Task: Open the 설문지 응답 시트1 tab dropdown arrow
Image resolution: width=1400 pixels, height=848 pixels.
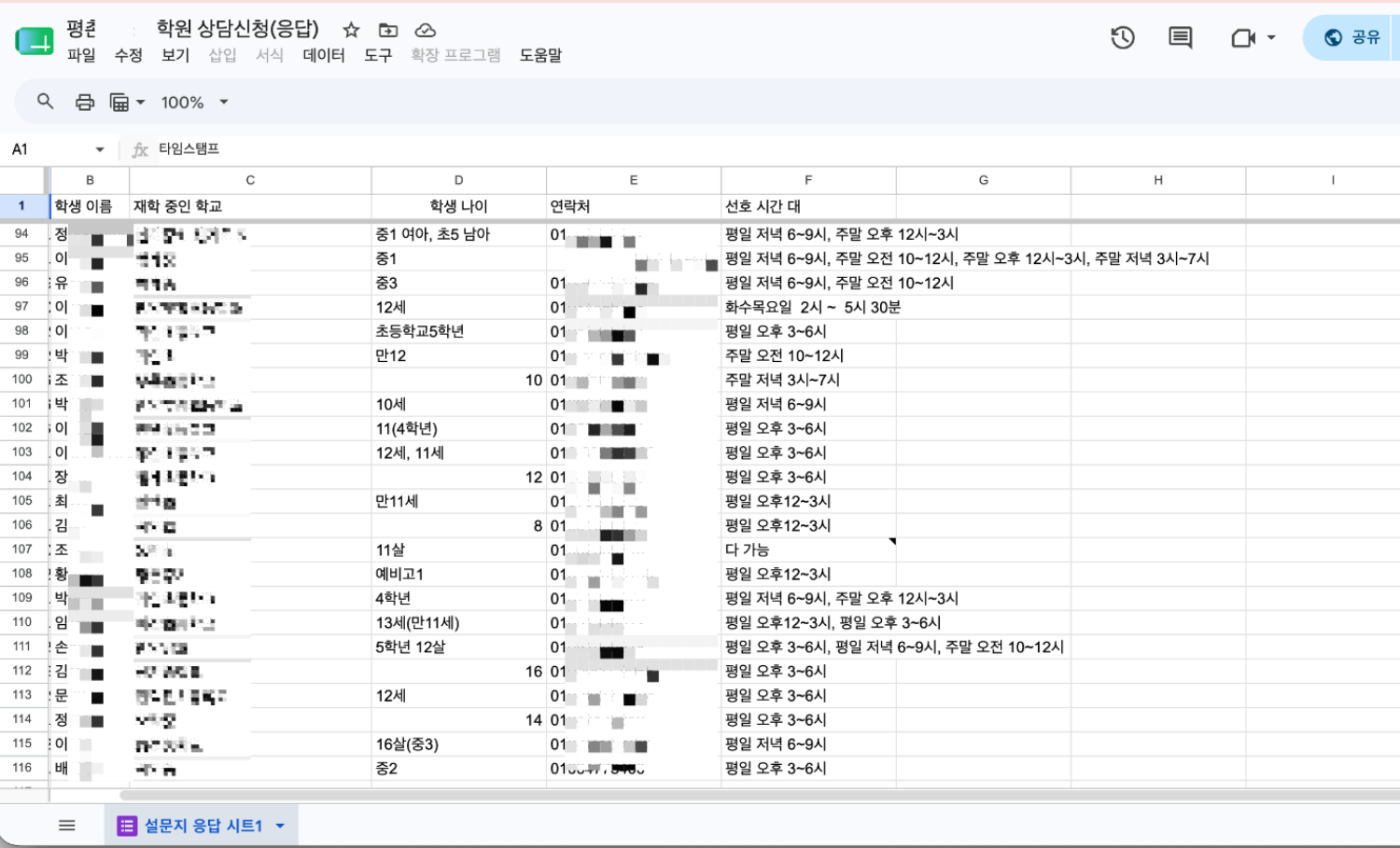Action: point(280,826)
